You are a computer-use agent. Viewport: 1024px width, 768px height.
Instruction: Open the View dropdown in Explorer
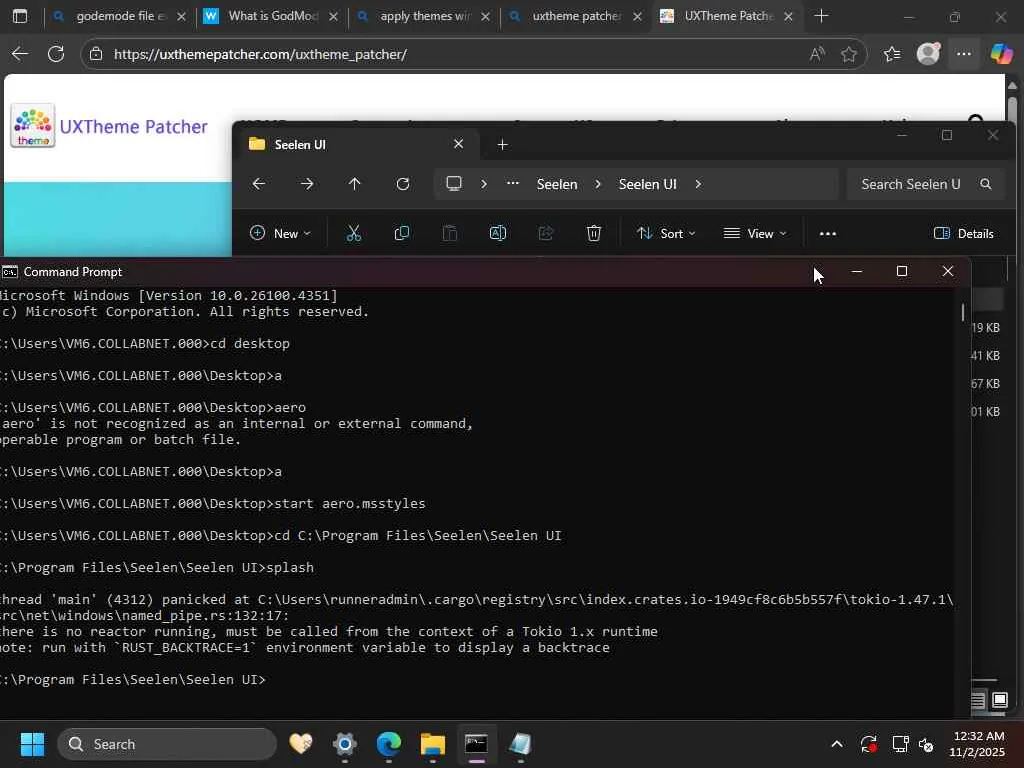[x=755, y=233]
